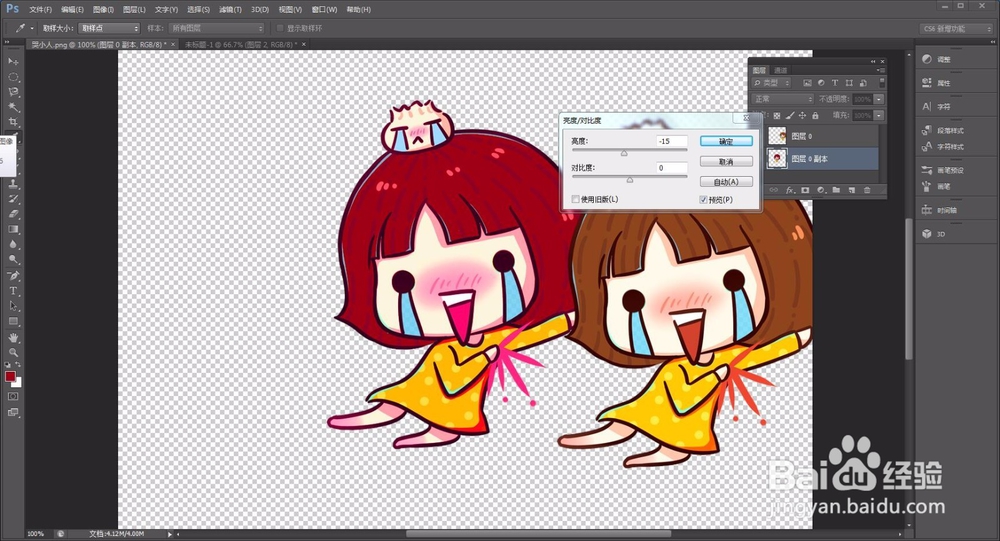The width and height of the screenshot is (1000, 541).
Task: Select the Rectangle shape tool
Action: [x=13, y=322]
